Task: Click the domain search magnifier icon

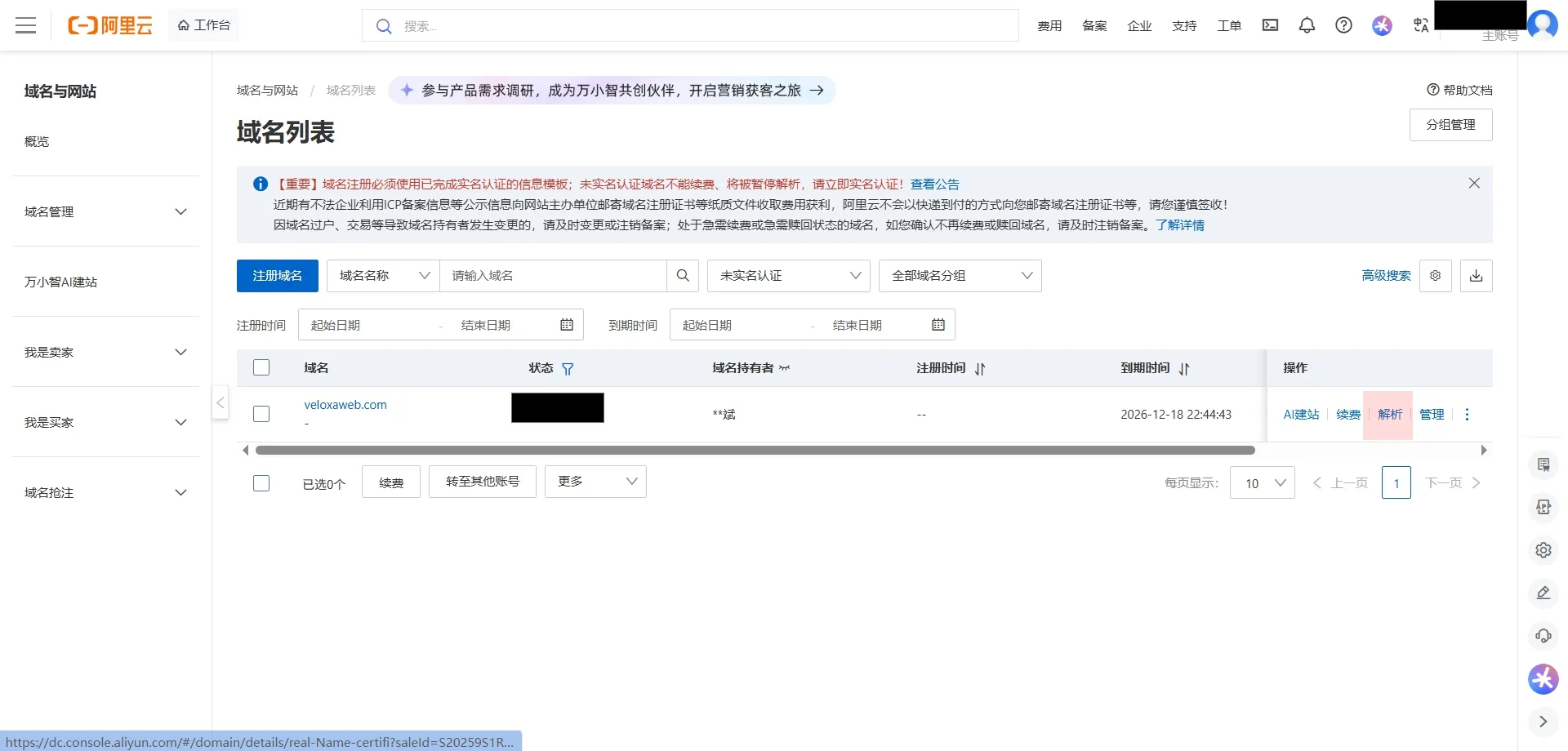Action: coord(683,276)
